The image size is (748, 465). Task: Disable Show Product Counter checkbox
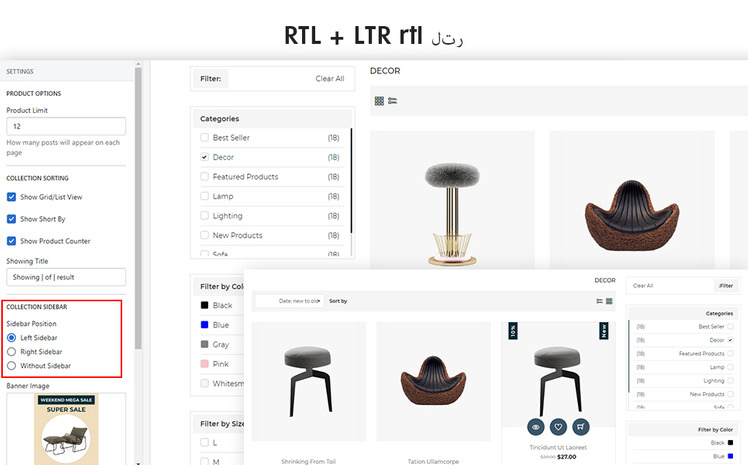click(11, 241)
